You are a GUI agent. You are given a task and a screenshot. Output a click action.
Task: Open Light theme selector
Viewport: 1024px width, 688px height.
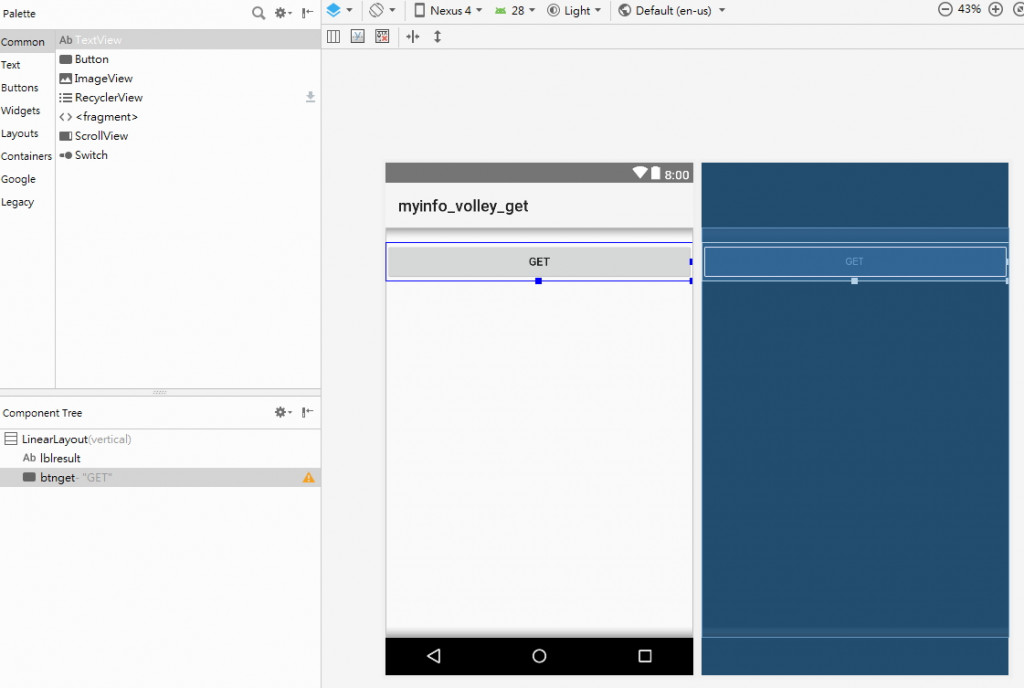coord(574,10)
